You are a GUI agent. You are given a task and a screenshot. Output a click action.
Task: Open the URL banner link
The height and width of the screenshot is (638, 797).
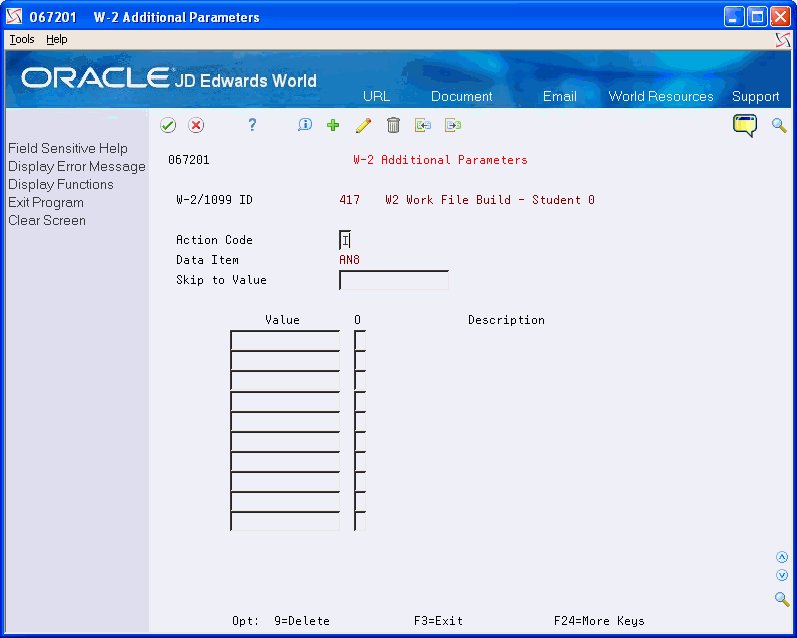(376, 96)
